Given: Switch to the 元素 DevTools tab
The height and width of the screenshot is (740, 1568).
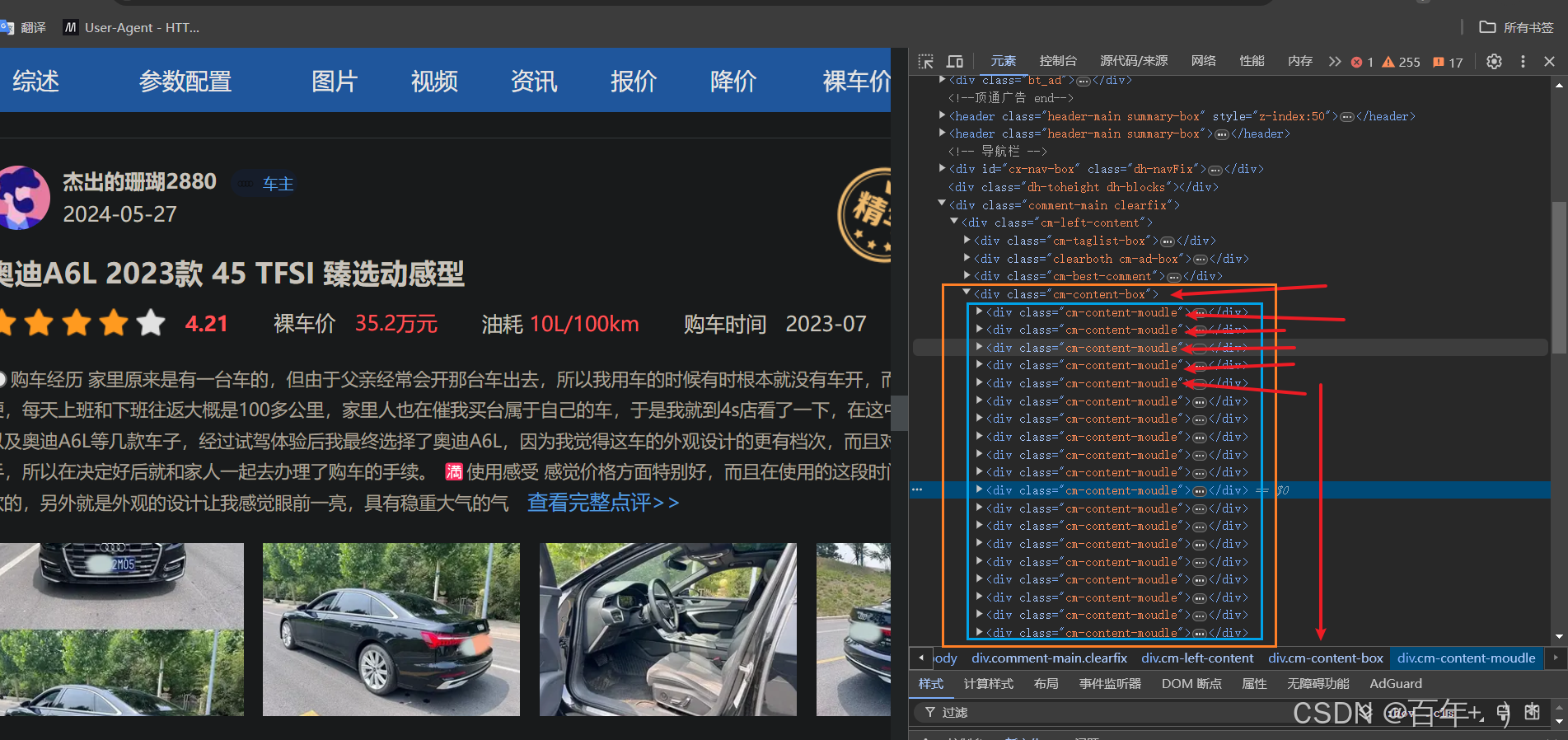Looking at the screenshot, I should click(1003, 61).
